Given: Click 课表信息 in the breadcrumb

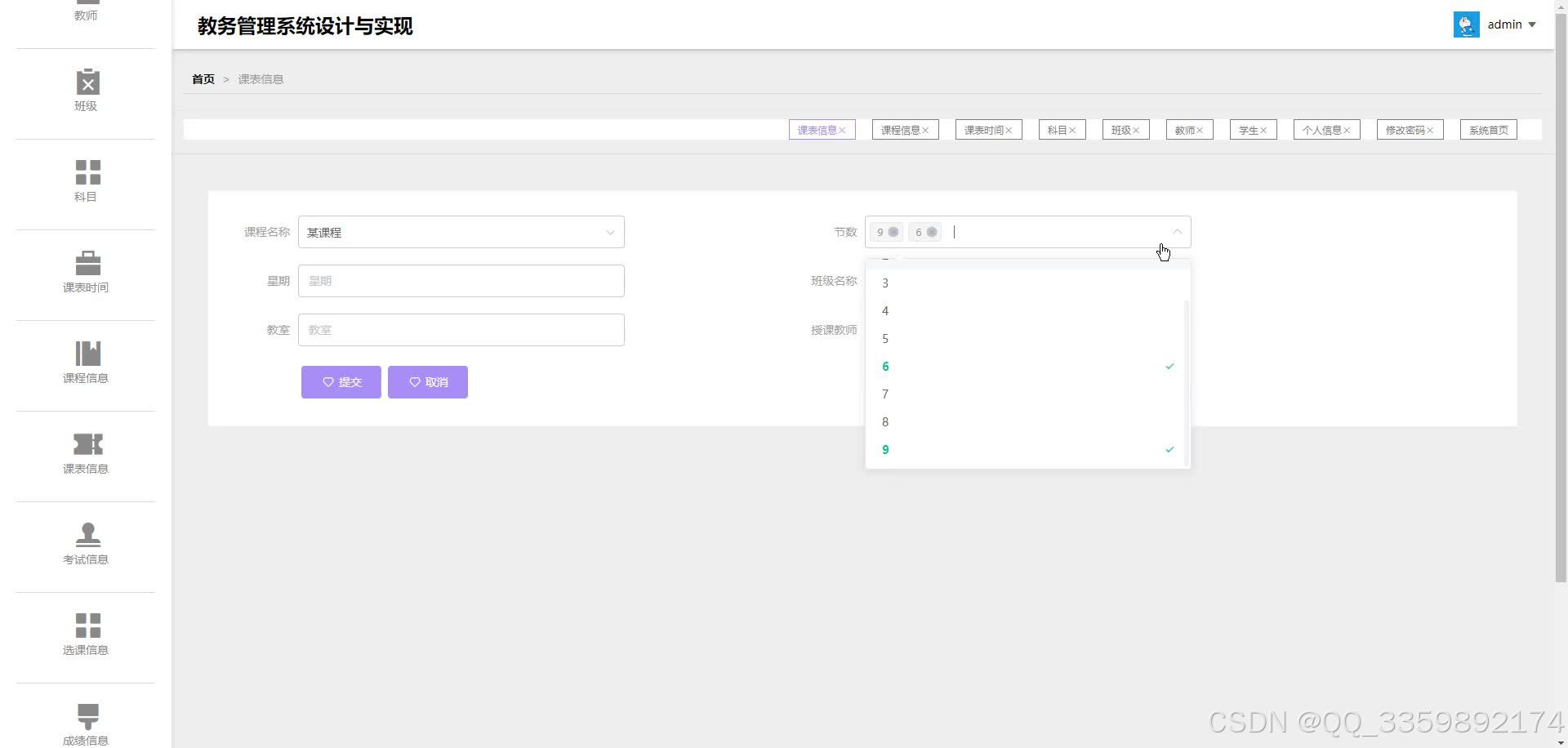Looking at the screenshot, I should tap(261, 79).
